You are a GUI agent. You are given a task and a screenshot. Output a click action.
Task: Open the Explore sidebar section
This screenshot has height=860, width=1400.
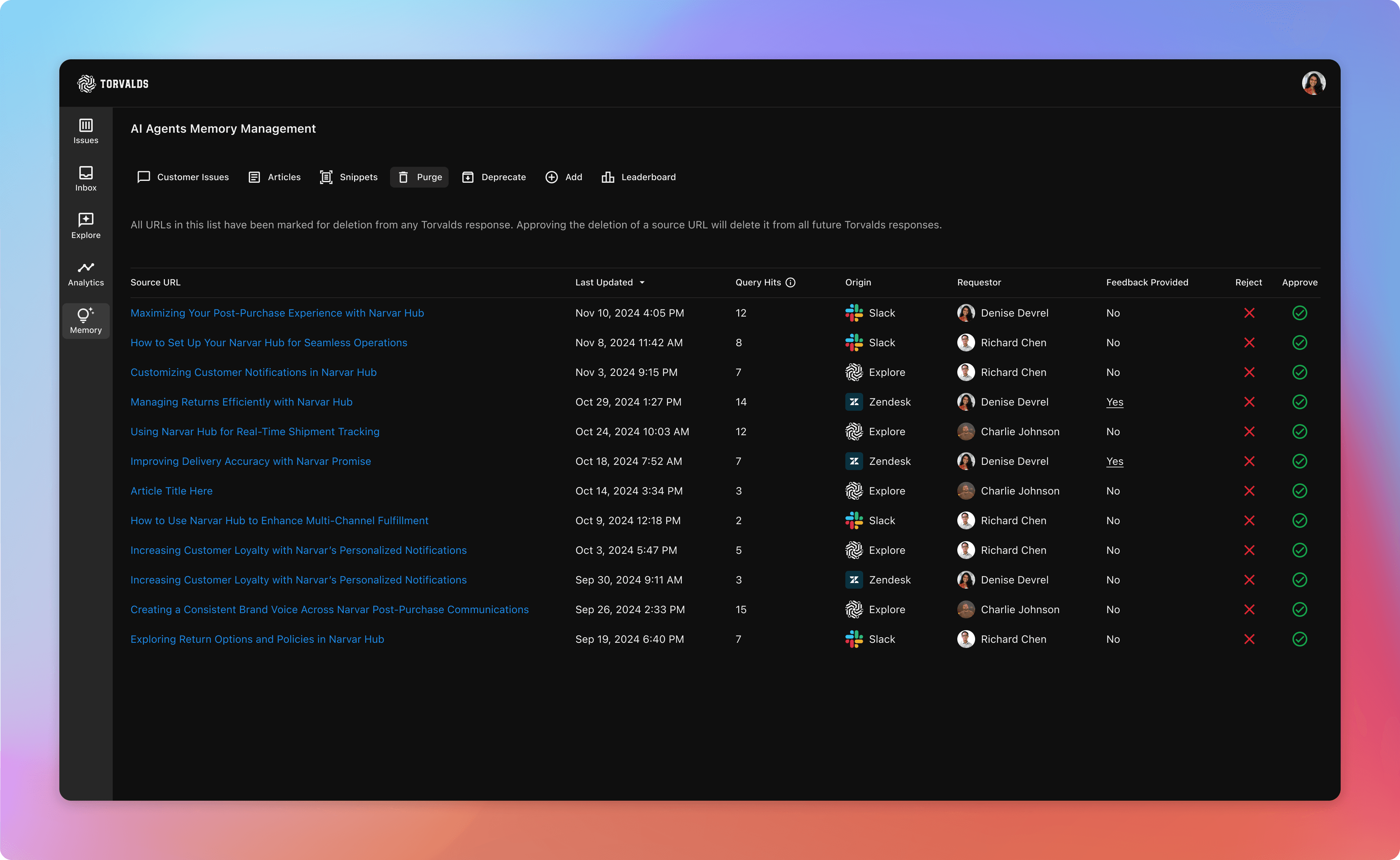coord(86,226)
